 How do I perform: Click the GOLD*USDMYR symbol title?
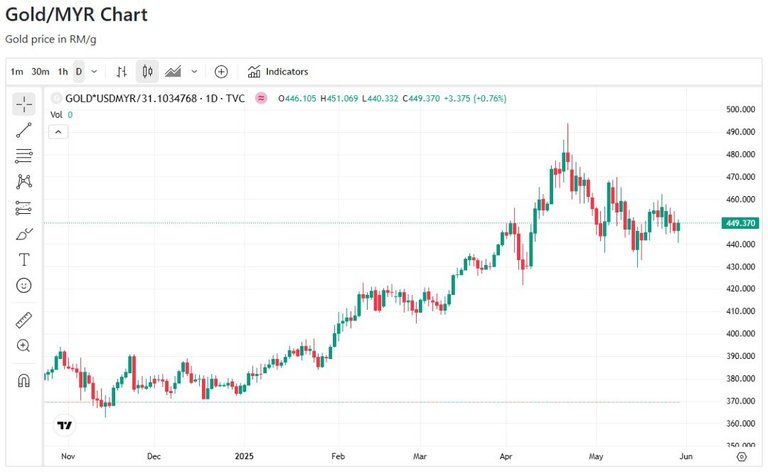click(x=155, y=98)
